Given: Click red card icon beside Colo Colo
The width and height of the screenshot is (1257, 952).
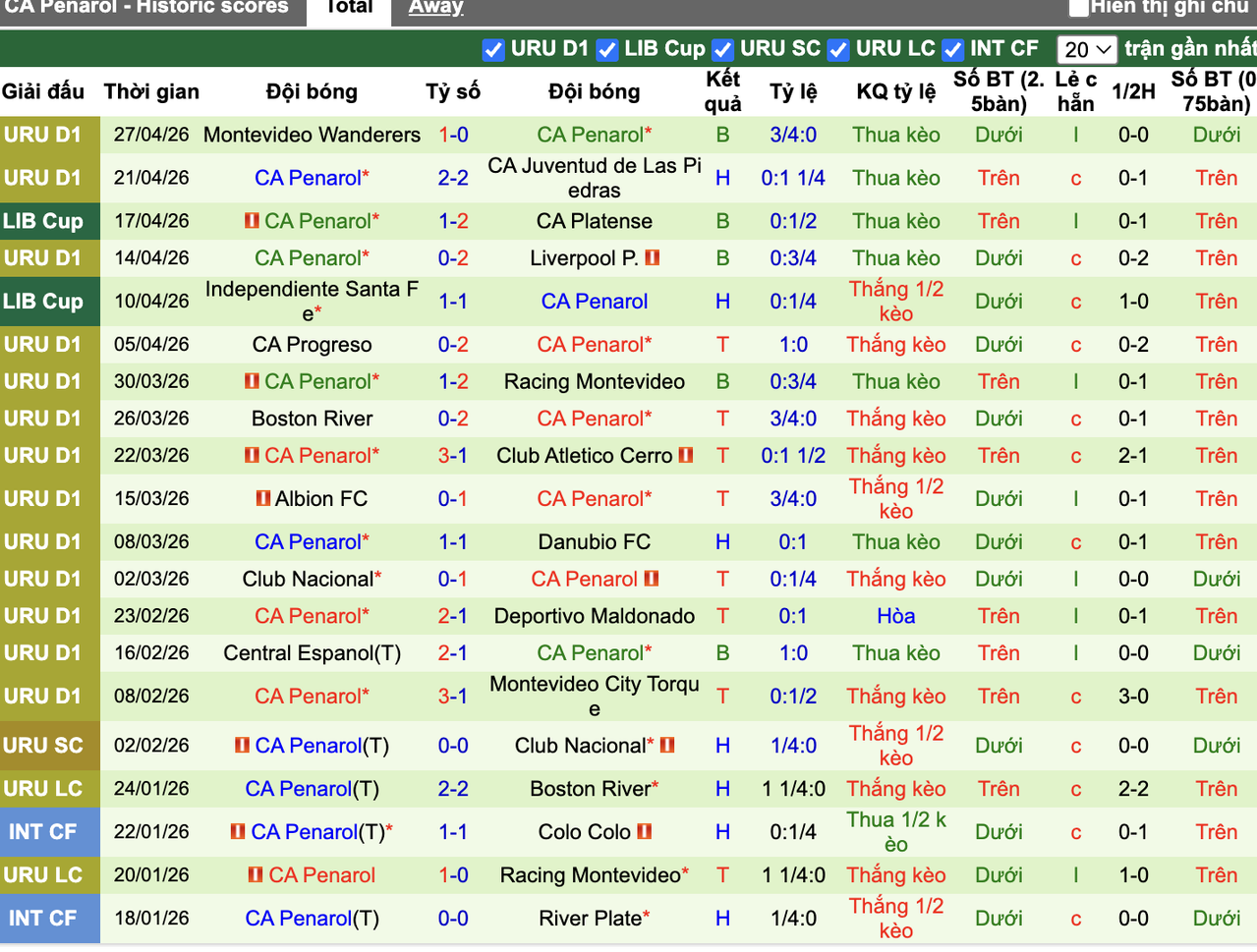Looking at the screenshot, I should pos(645,832).
